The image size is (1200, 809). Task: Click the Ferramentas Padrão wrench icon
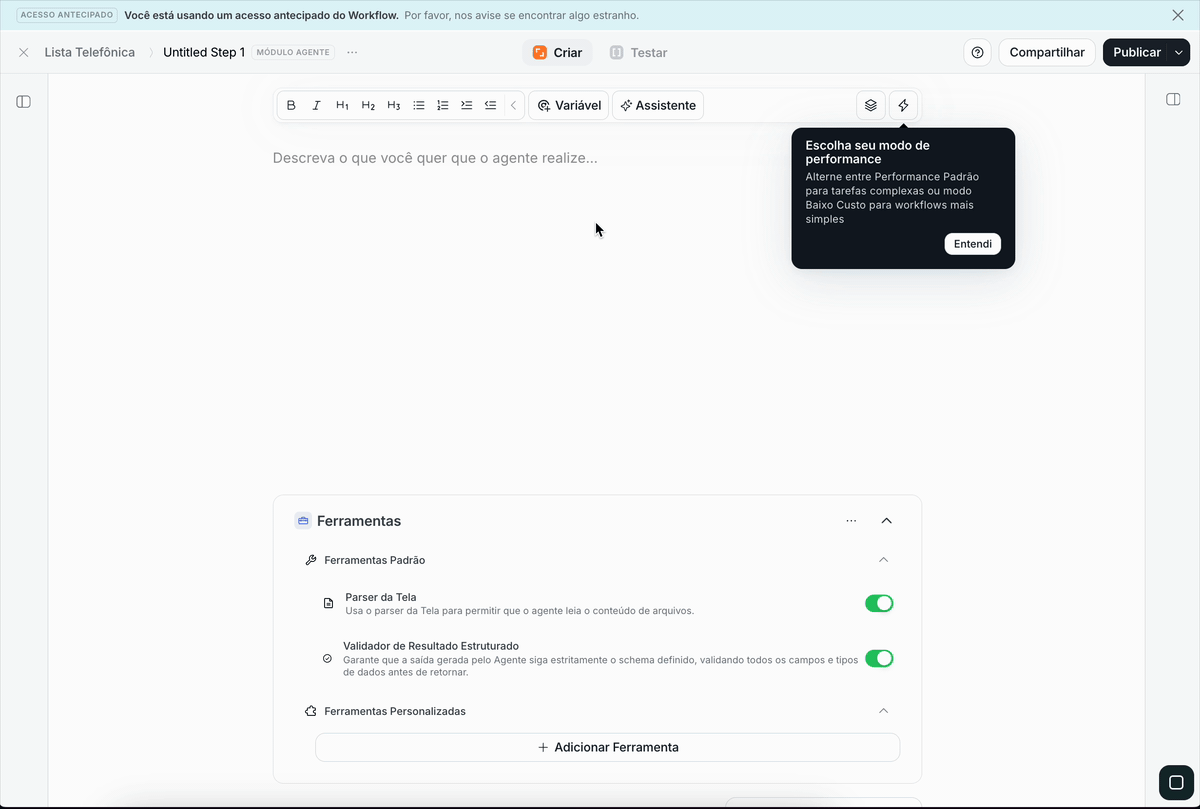311,560
